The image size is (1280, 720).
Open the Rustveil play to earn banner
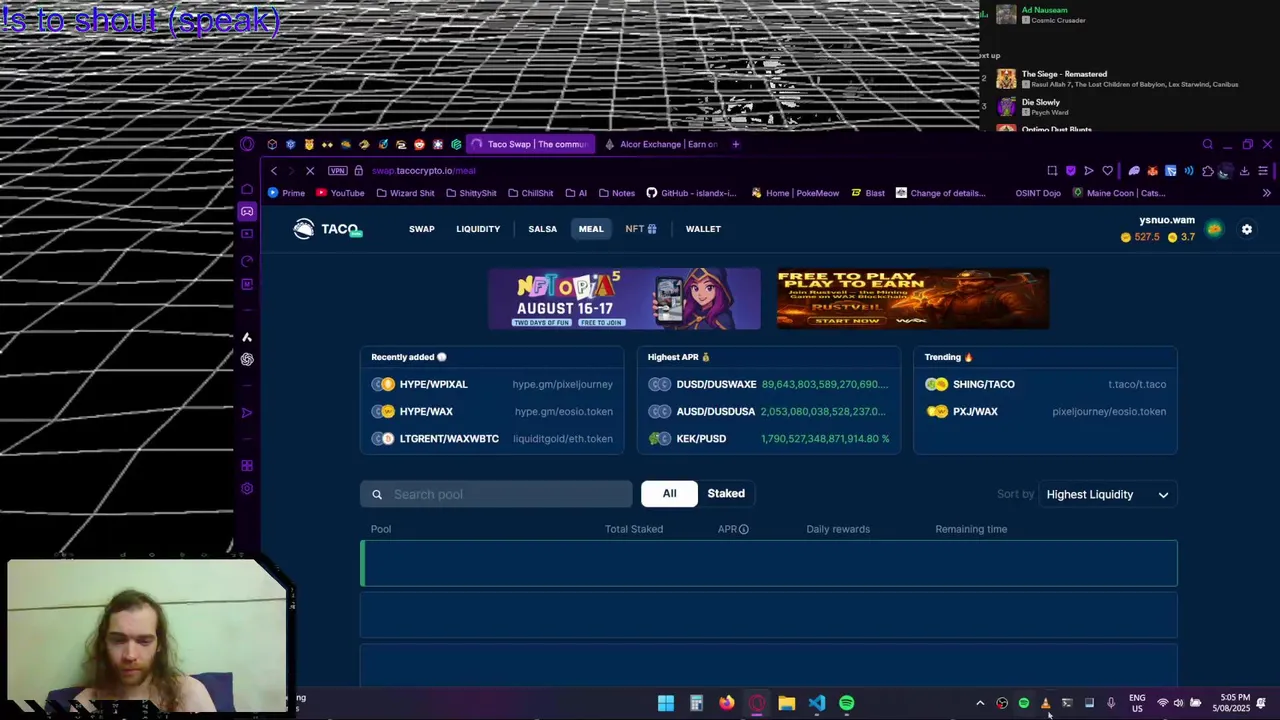[x=913, y=299]
